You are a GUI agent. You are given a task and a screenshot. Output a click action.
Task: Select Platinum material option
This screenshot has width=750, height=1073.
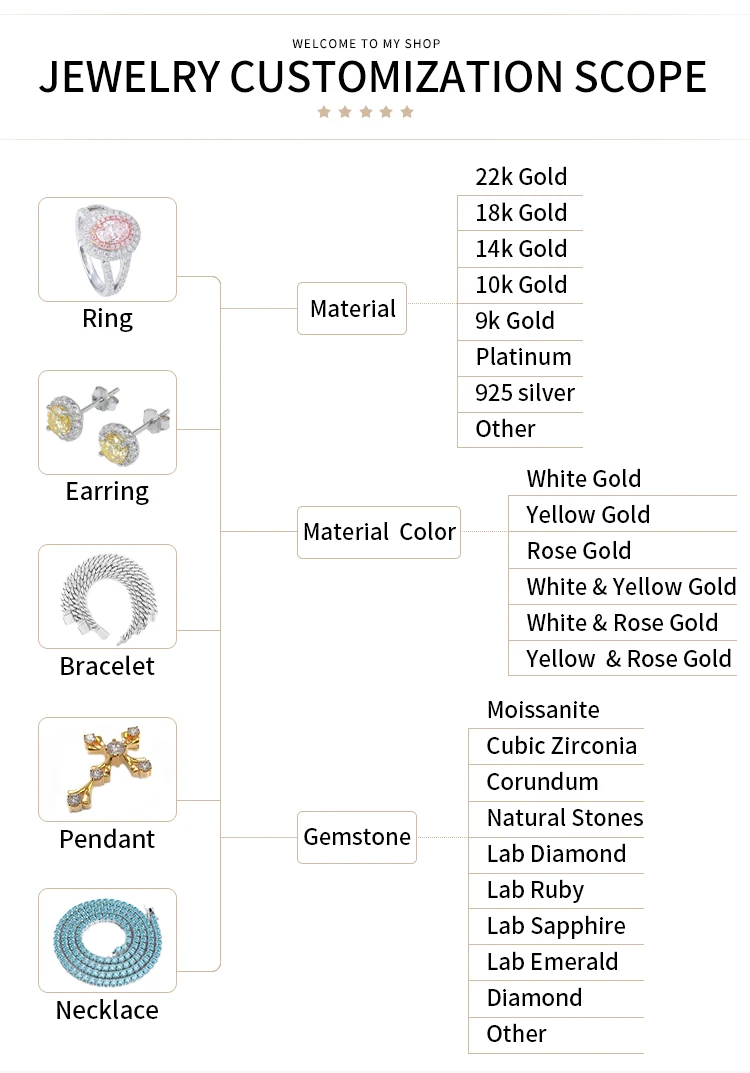[x=523, y=357]
